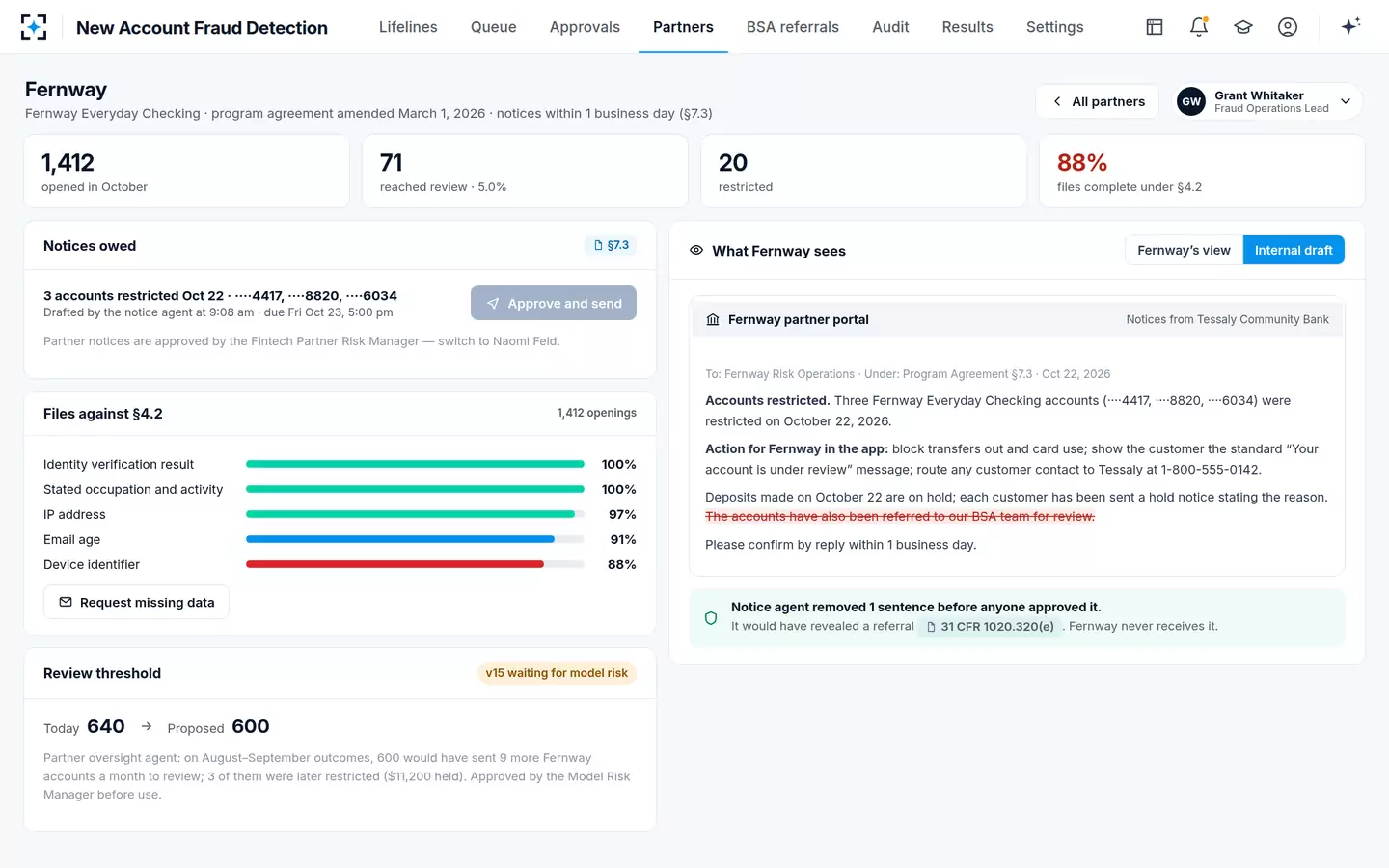
Task: Open the Queue tab
Action: pos(493,27)
